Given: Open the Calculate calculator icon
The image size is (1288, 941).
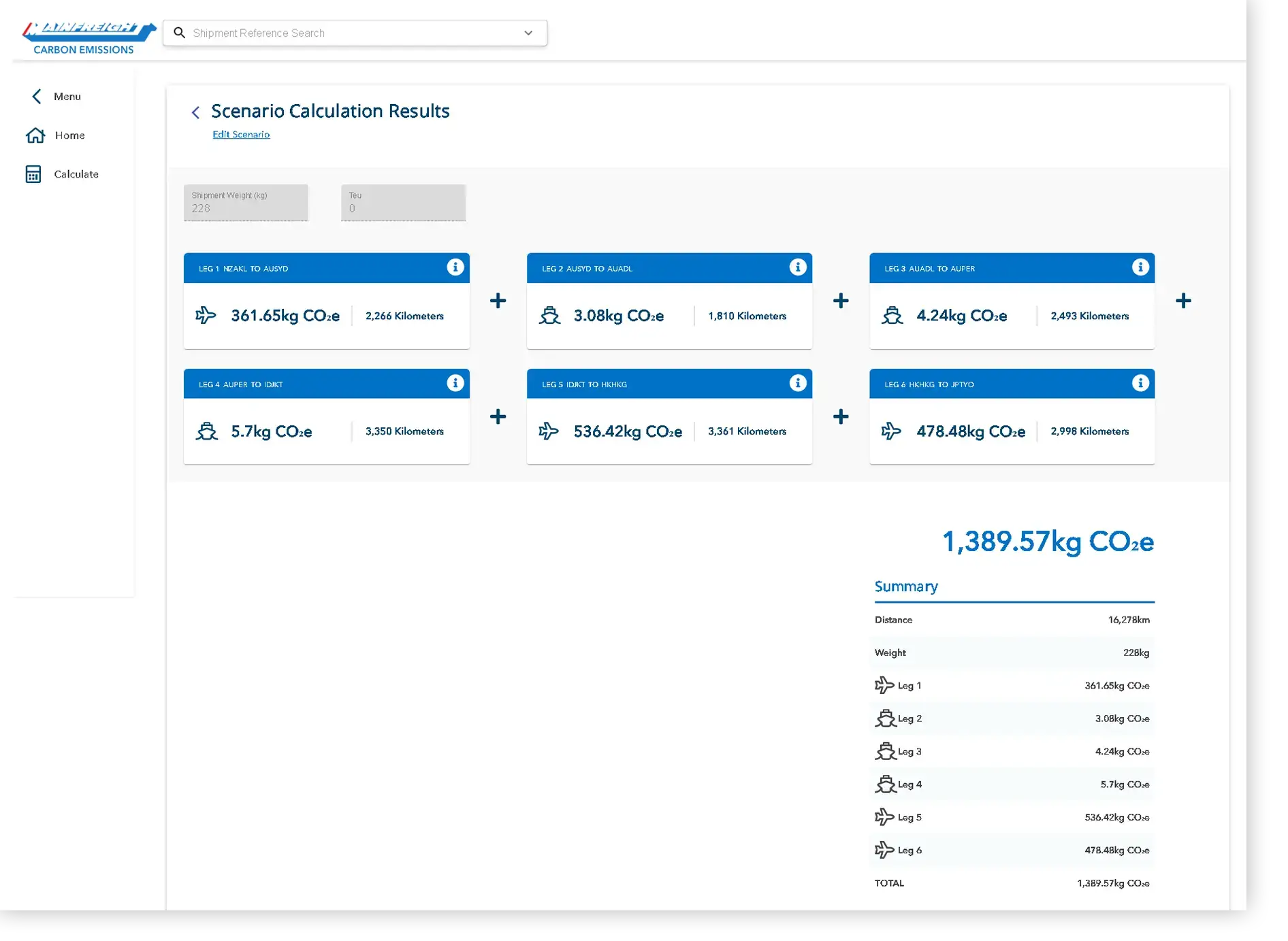Looking at the screenshot, I should coord(33,174).
